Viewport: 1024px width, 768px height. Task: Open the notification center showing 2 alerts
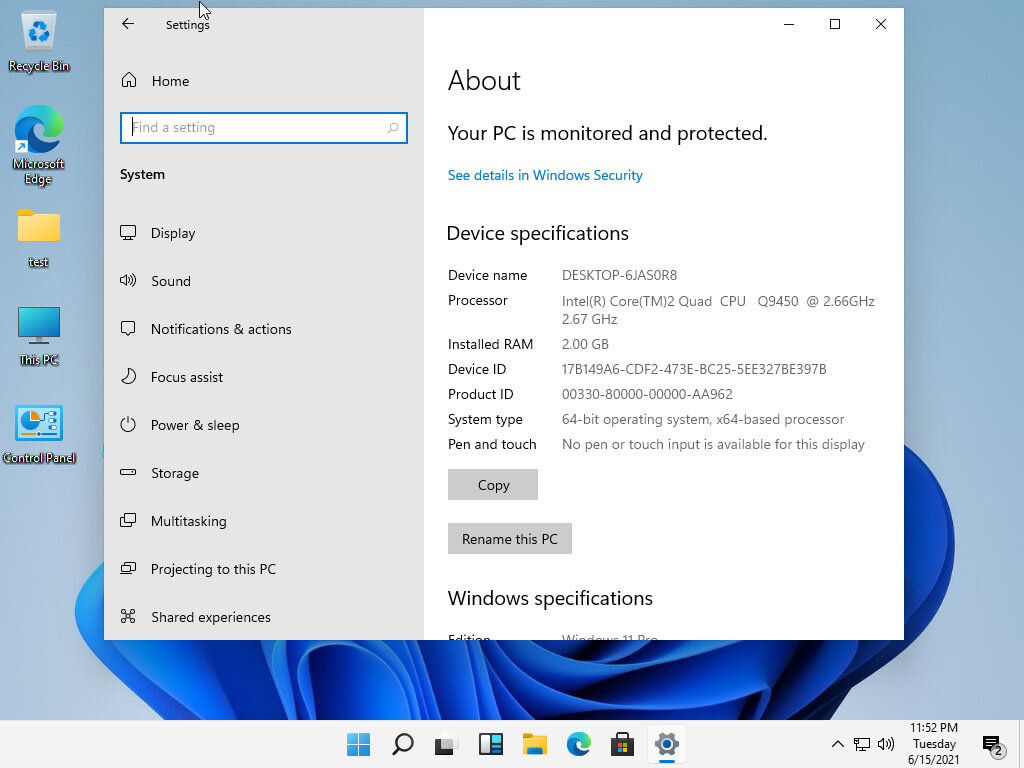[995, 744]
